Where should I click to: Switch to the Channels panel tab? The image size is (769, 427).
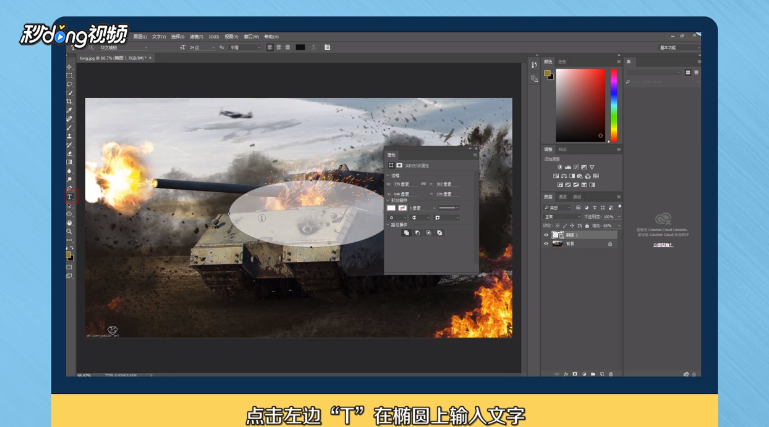click(x=563, y=197)
